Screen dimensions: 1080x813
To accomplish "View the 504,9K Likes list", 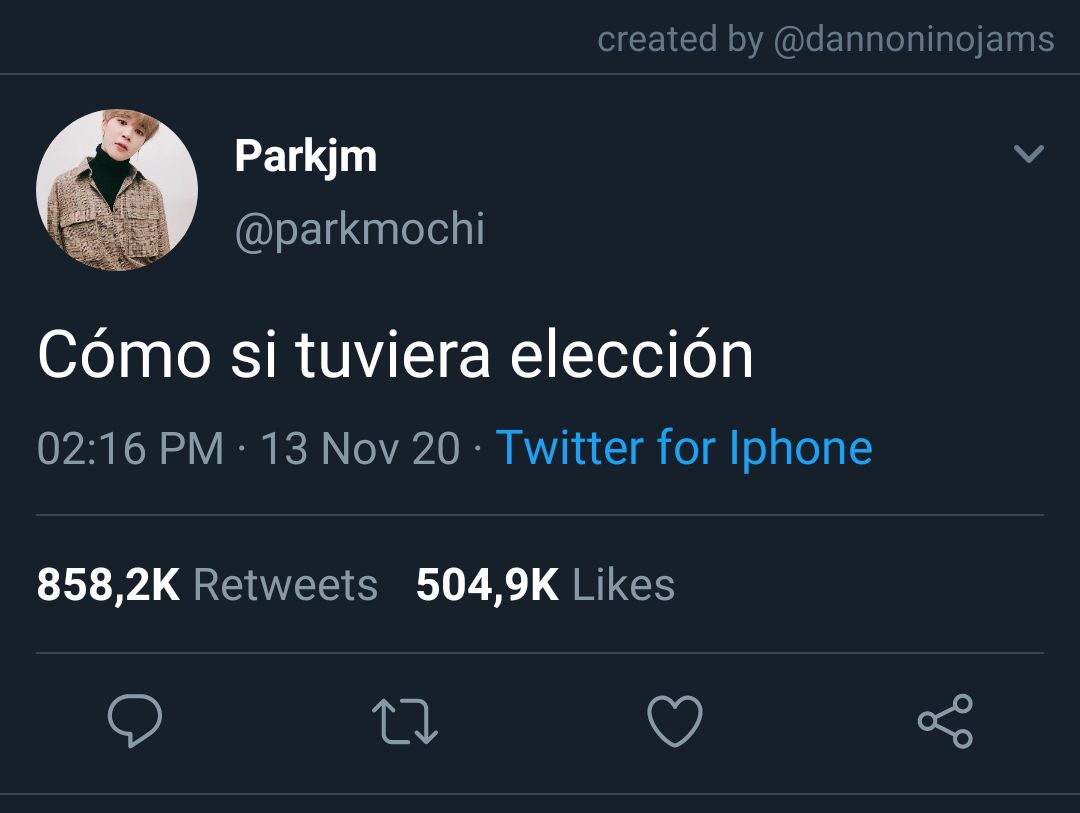I will click(546, 585).
